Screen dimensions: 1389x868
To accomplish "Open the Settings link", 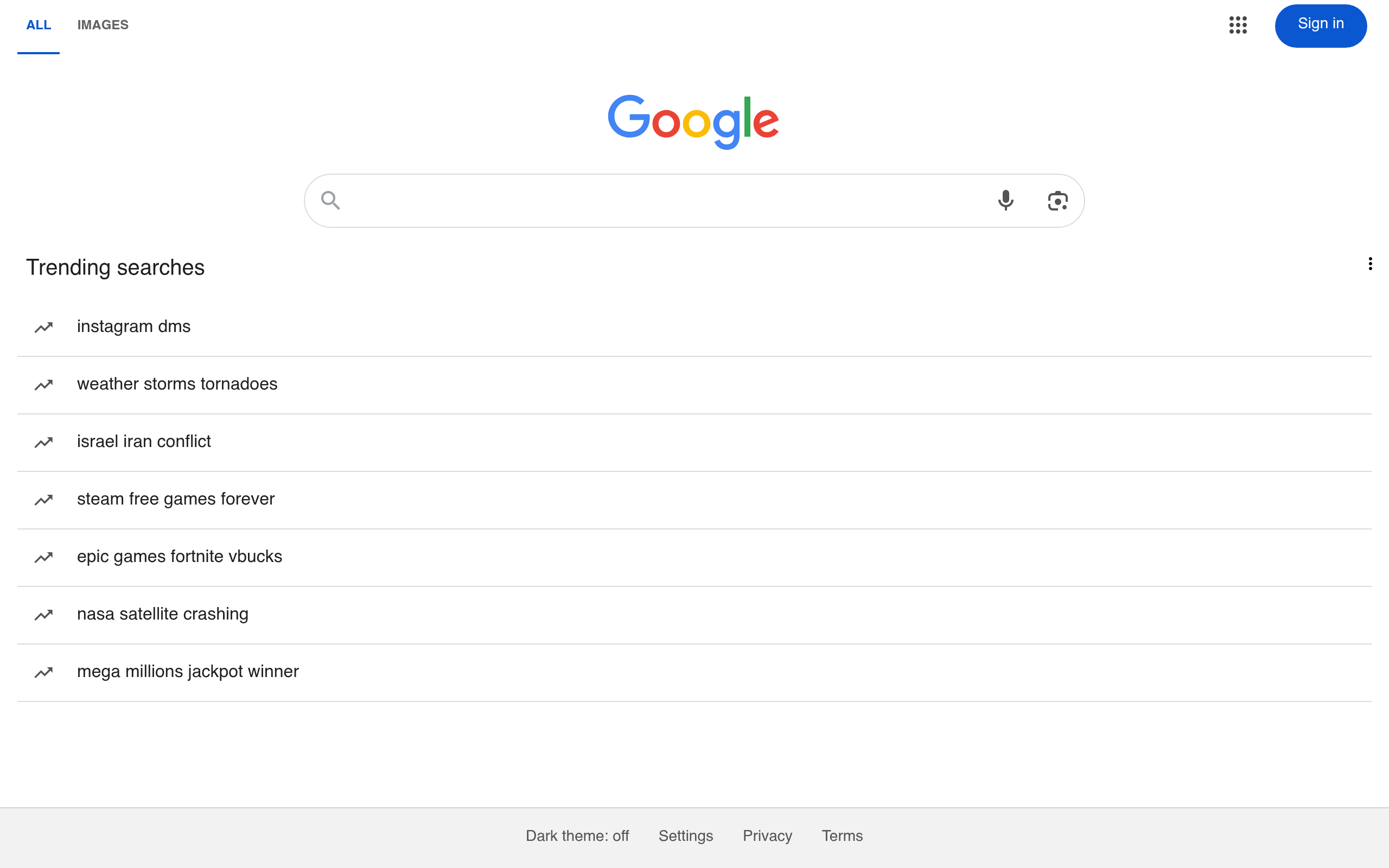I will [685, 836].
